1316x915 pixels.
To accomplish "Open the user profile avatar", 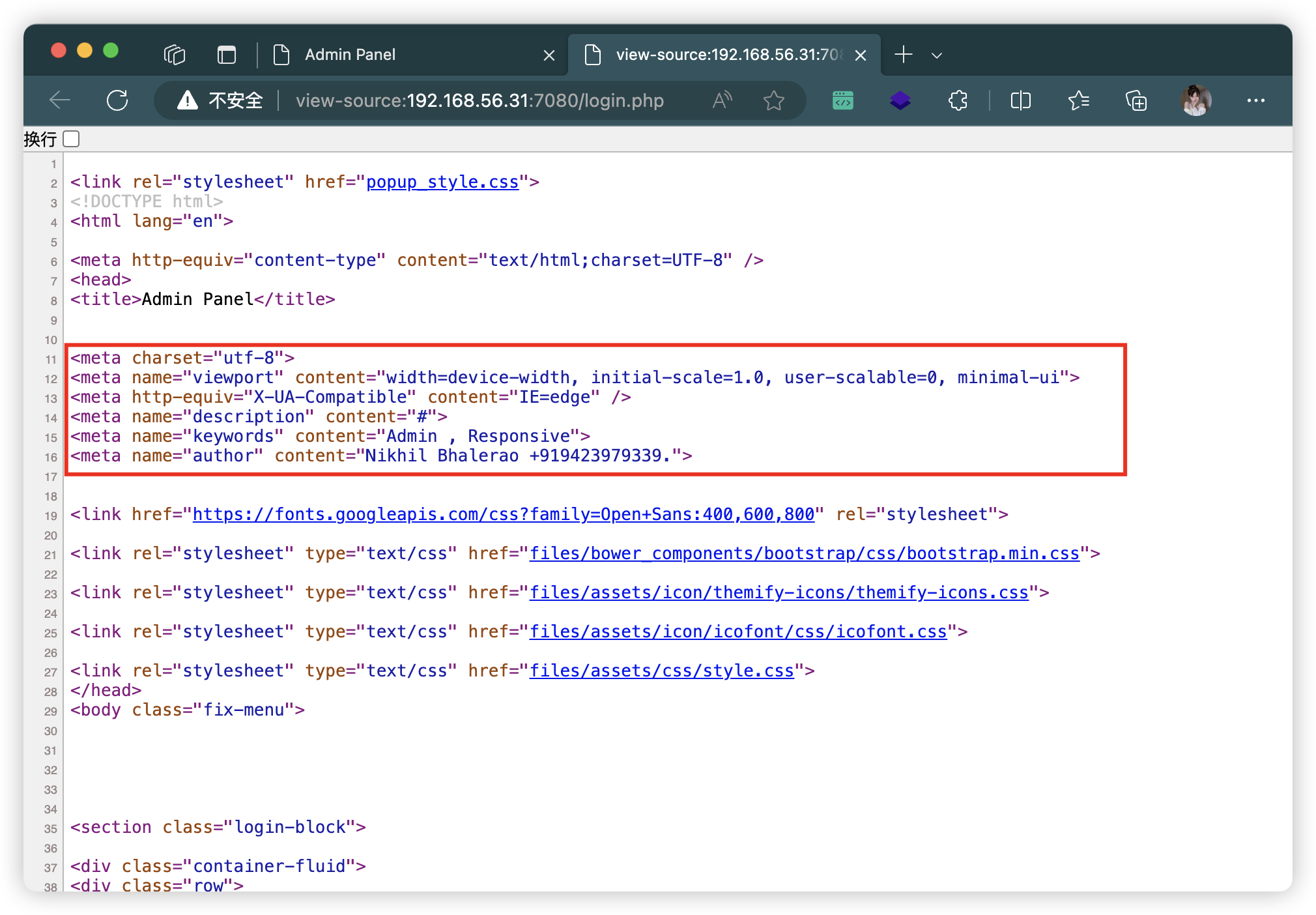I will (x=1195, y=100).
